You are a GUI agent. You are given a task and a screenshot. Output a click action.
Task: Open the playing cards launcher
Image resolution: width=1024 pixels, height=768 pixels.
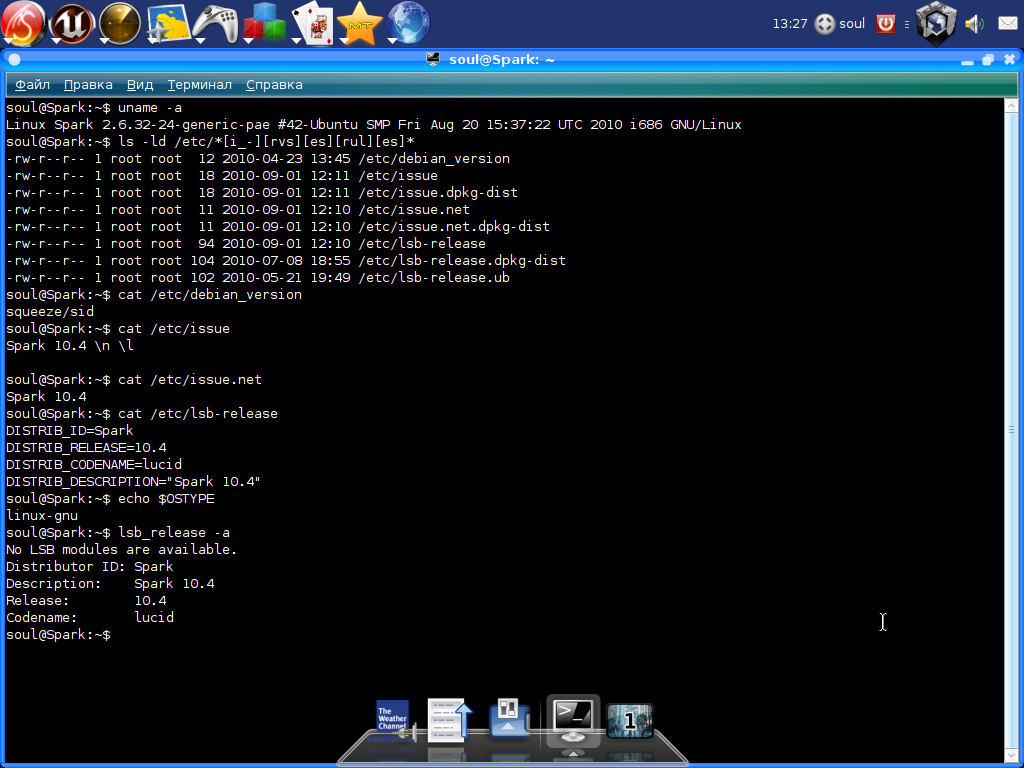coord(312,24)
